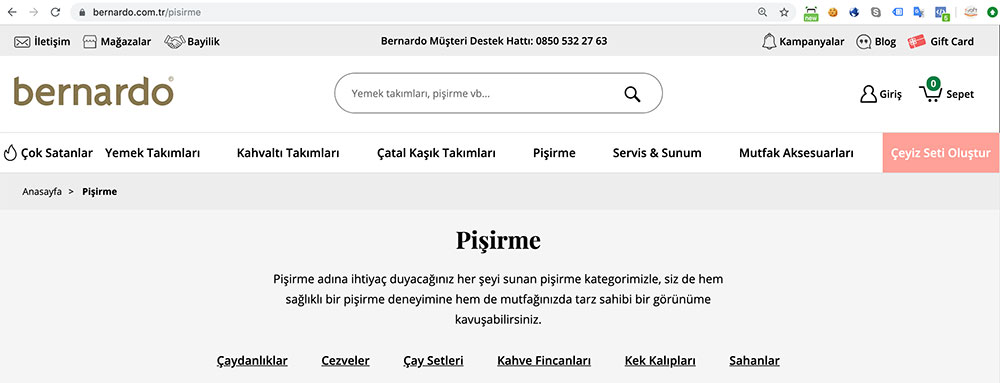Image resolution: width=1000 pixels, height=383 pixels.
Task: Click the Bayilik handshake icon
Action: (x=174, y=41)
